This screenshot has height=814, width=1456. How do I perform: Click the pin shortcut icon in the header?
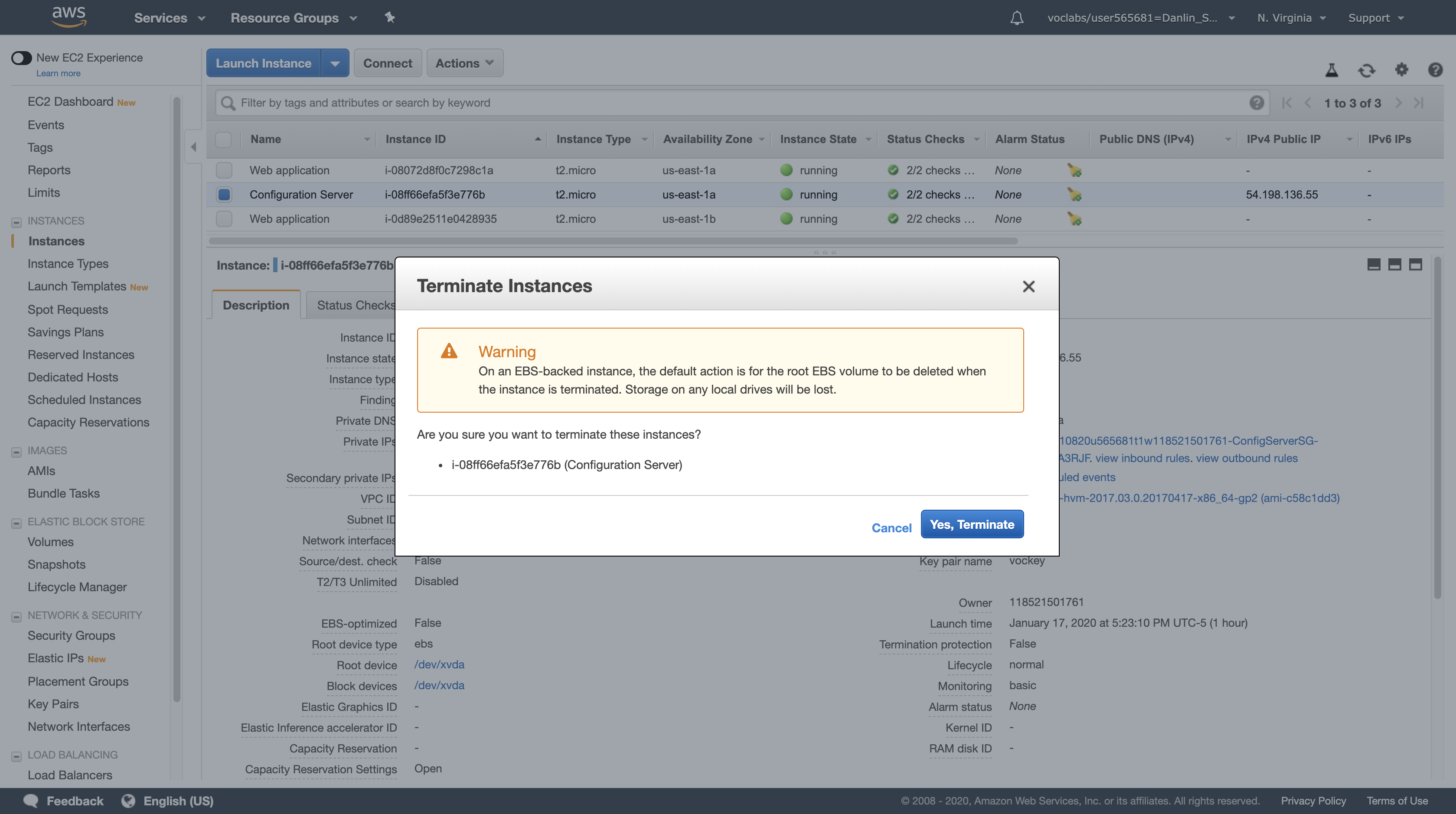(389, 17)
